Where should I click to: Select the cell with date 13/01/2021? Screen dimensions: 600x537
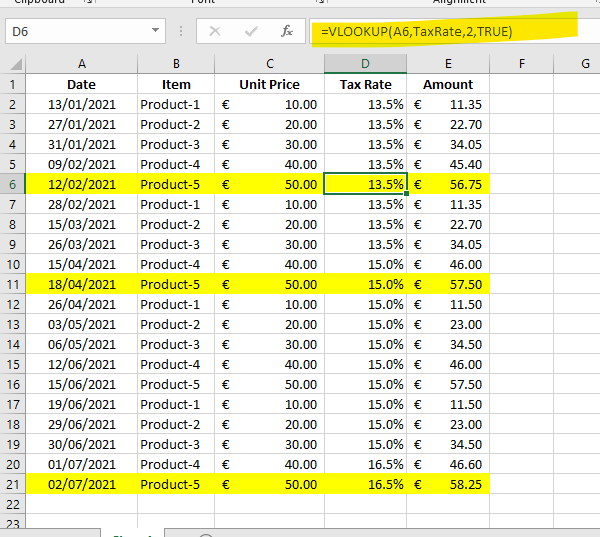click(82, 104)
